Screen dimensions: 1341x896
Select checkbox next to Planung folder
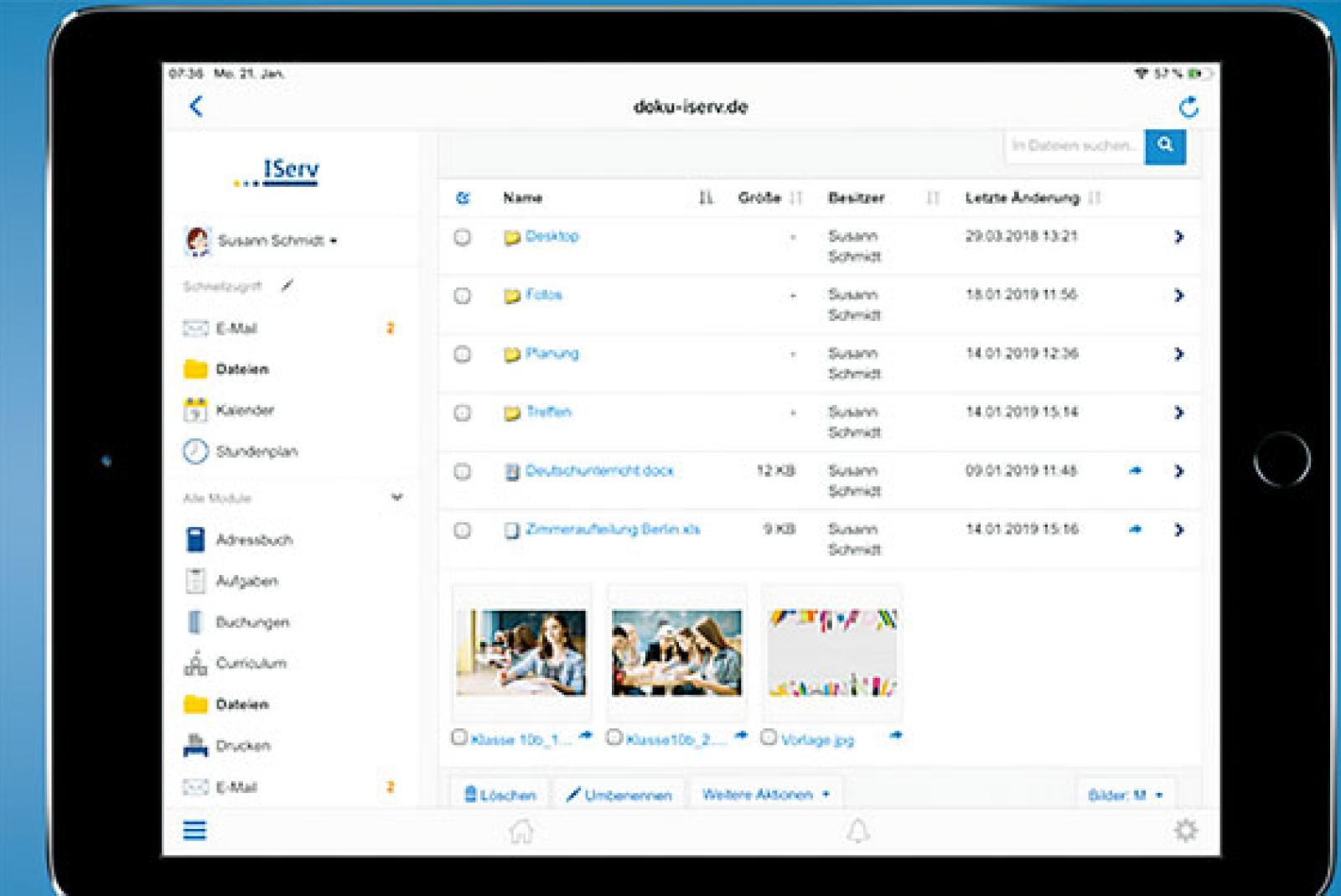pos(462,355)
